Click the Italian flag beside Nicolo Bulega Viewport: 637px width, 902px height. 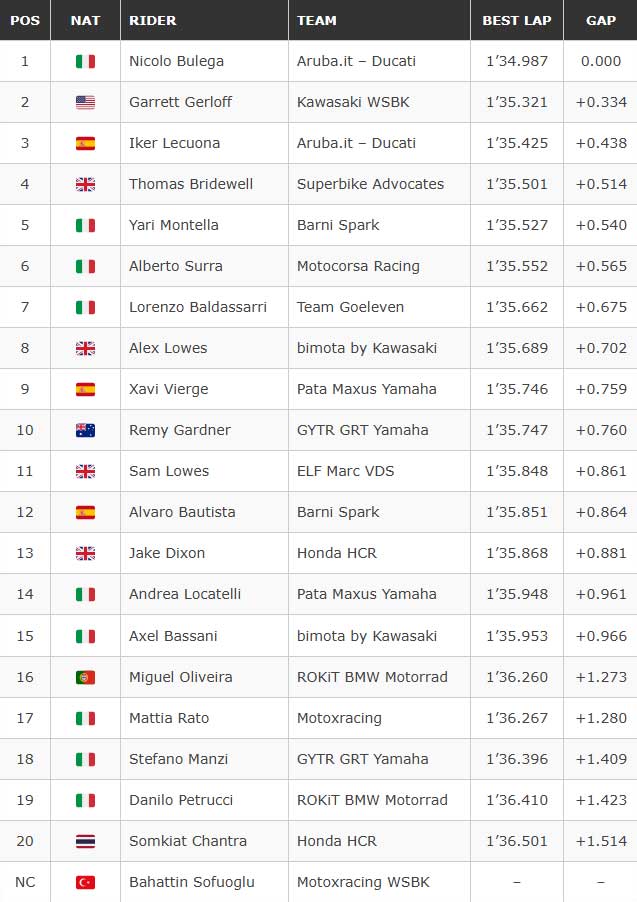point(85,61)
